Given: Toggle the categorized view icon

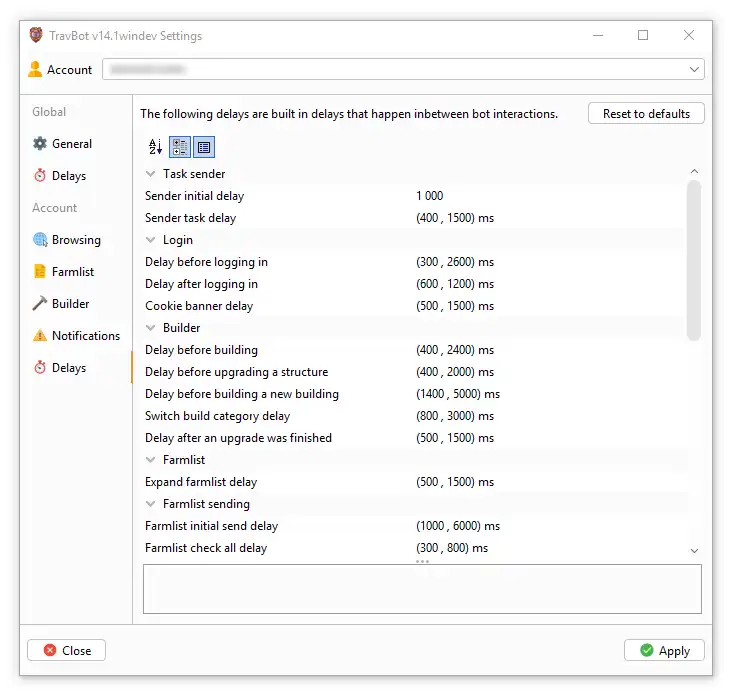Looking at the screenshot, I should pos(180,147).
